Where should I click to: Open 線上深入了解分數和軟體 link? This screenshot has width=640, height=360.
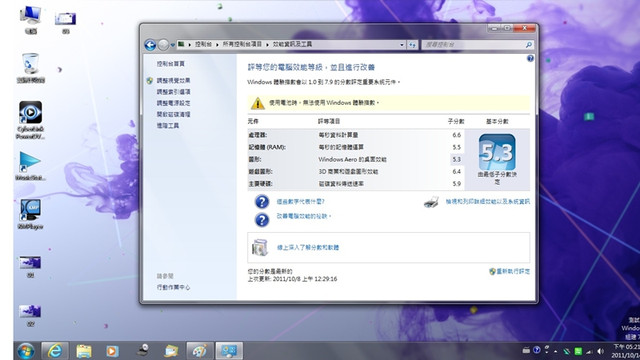pyautogui.click(x=308, y=247)
